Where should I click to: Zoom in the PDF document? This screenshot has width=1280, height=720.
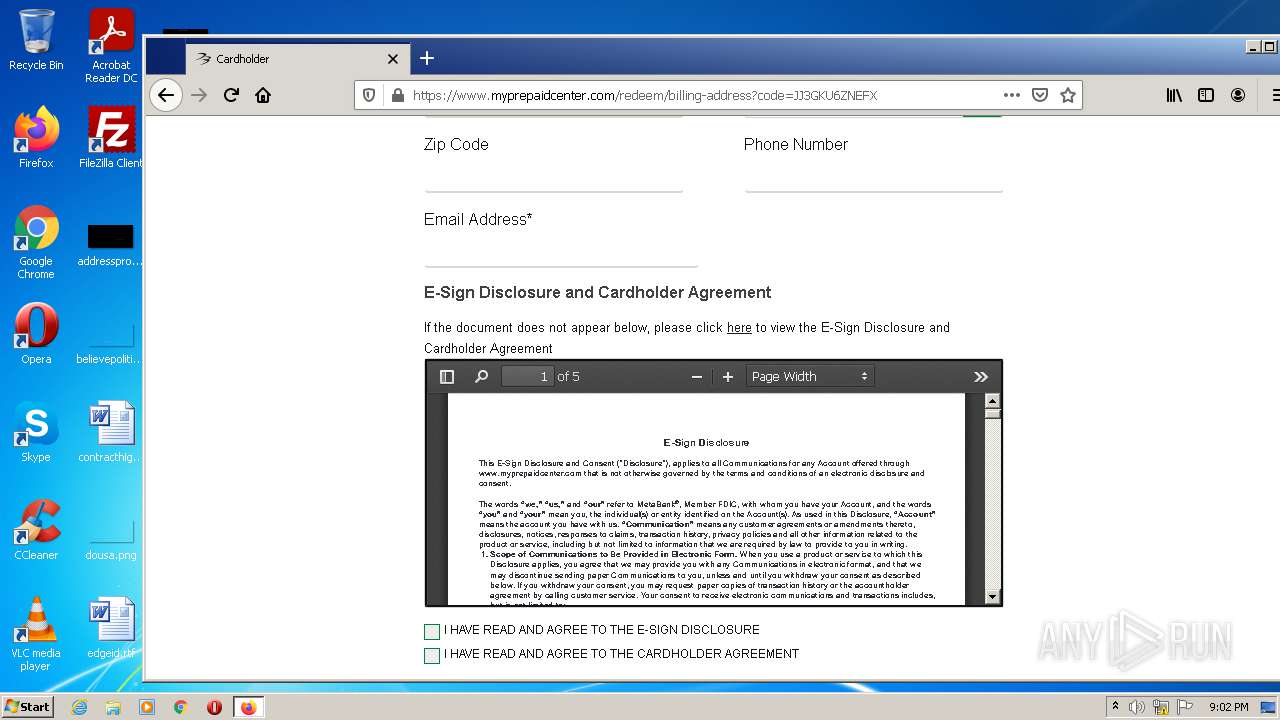click(728, 376)
